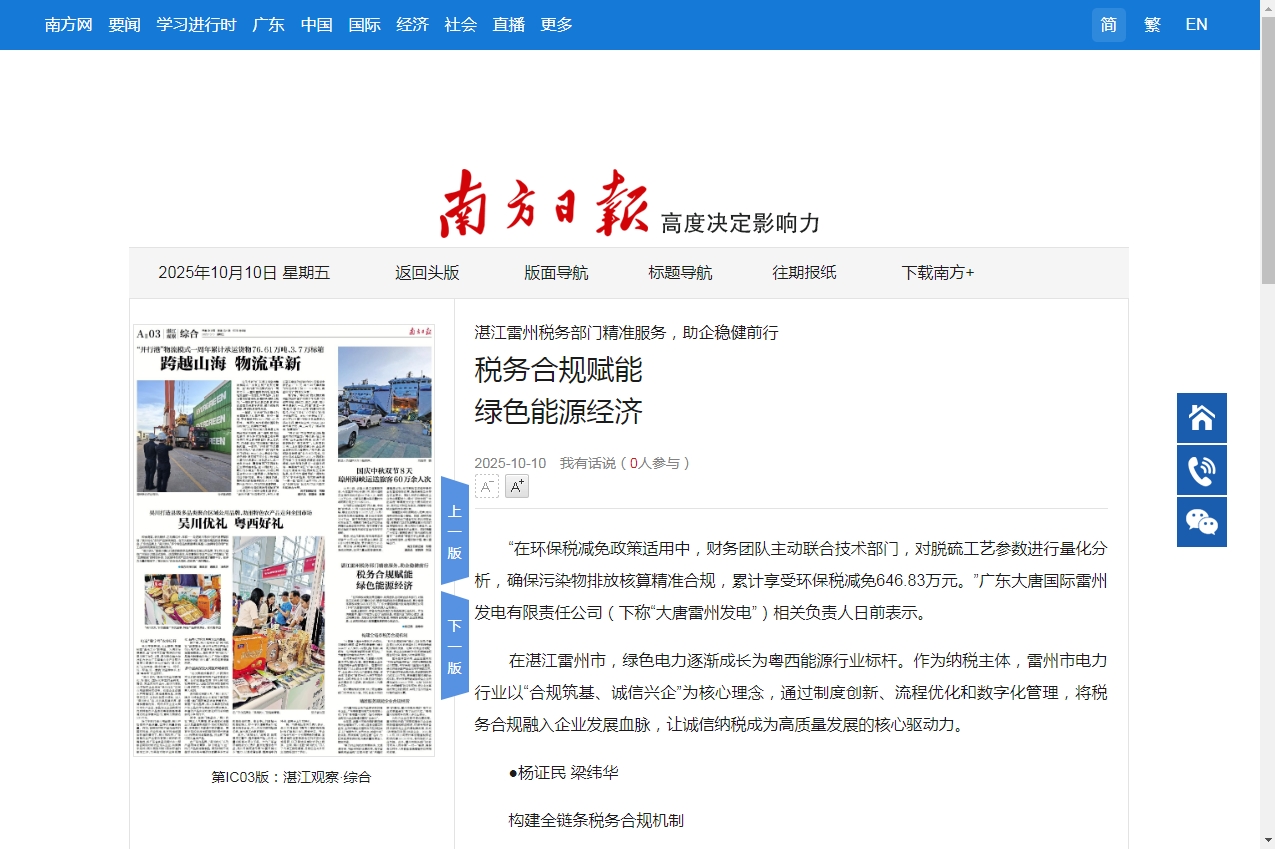
Task: Click the 南方日报 masthead logo
Action: 546,202
